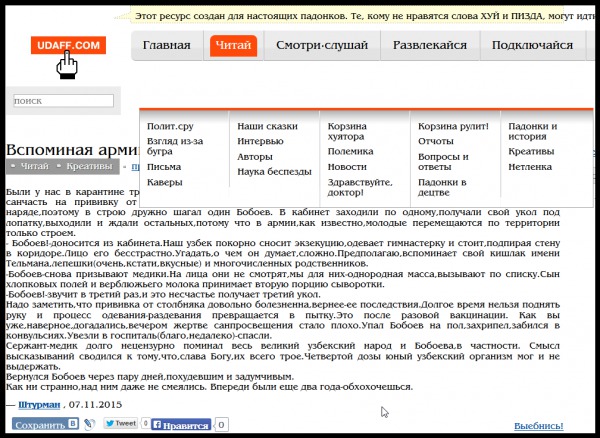Open author Штурман profile link
The width and height of the screenshot is (600, 438).
[x=39, y=405]
